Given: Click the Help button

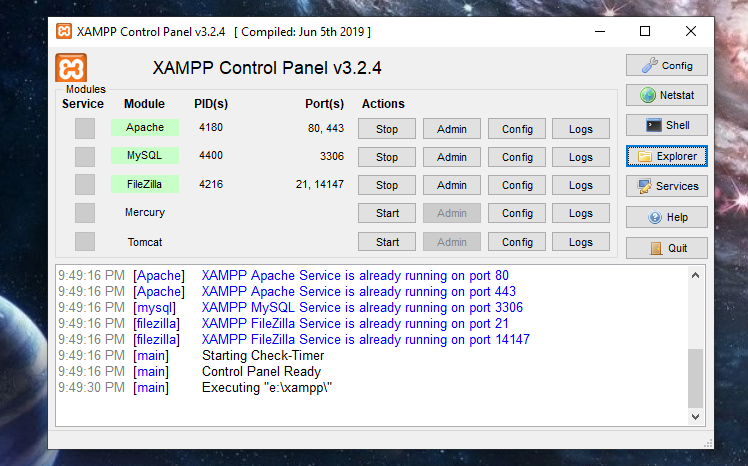Looking at the screenshot, I should (666, 217).
